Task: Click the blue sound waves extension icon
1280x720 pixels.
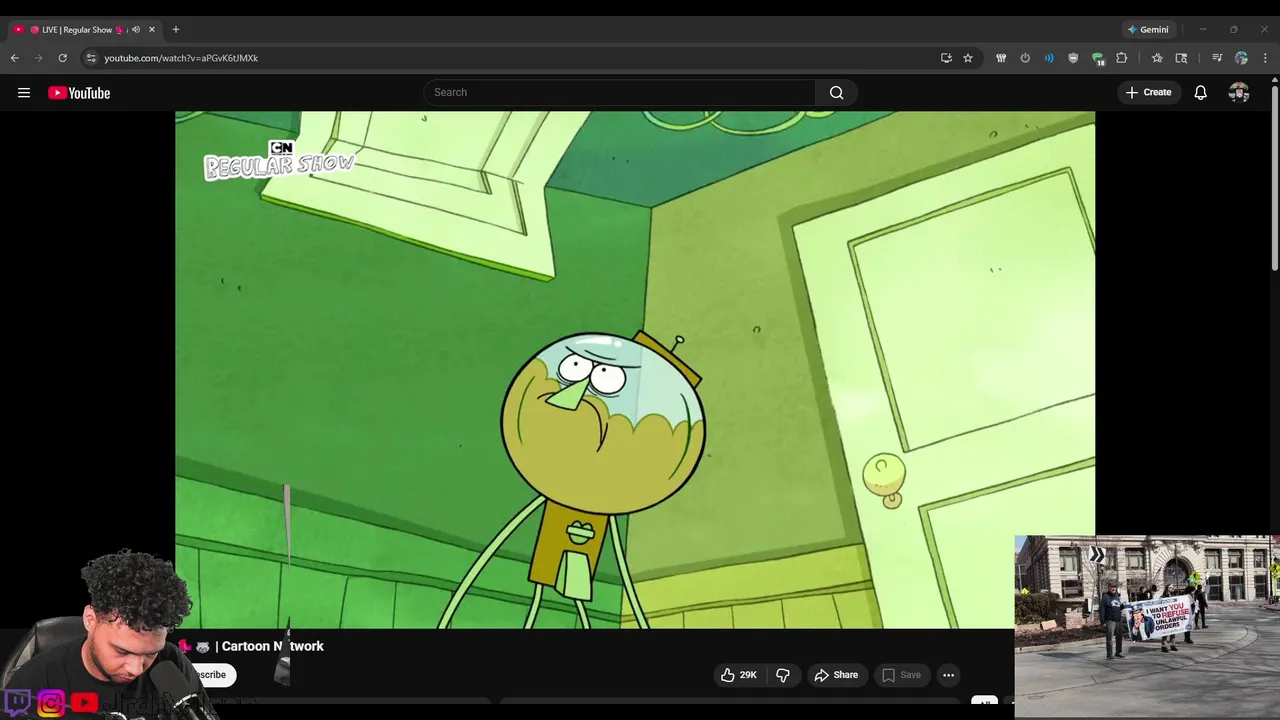Action: point(1049,58)
